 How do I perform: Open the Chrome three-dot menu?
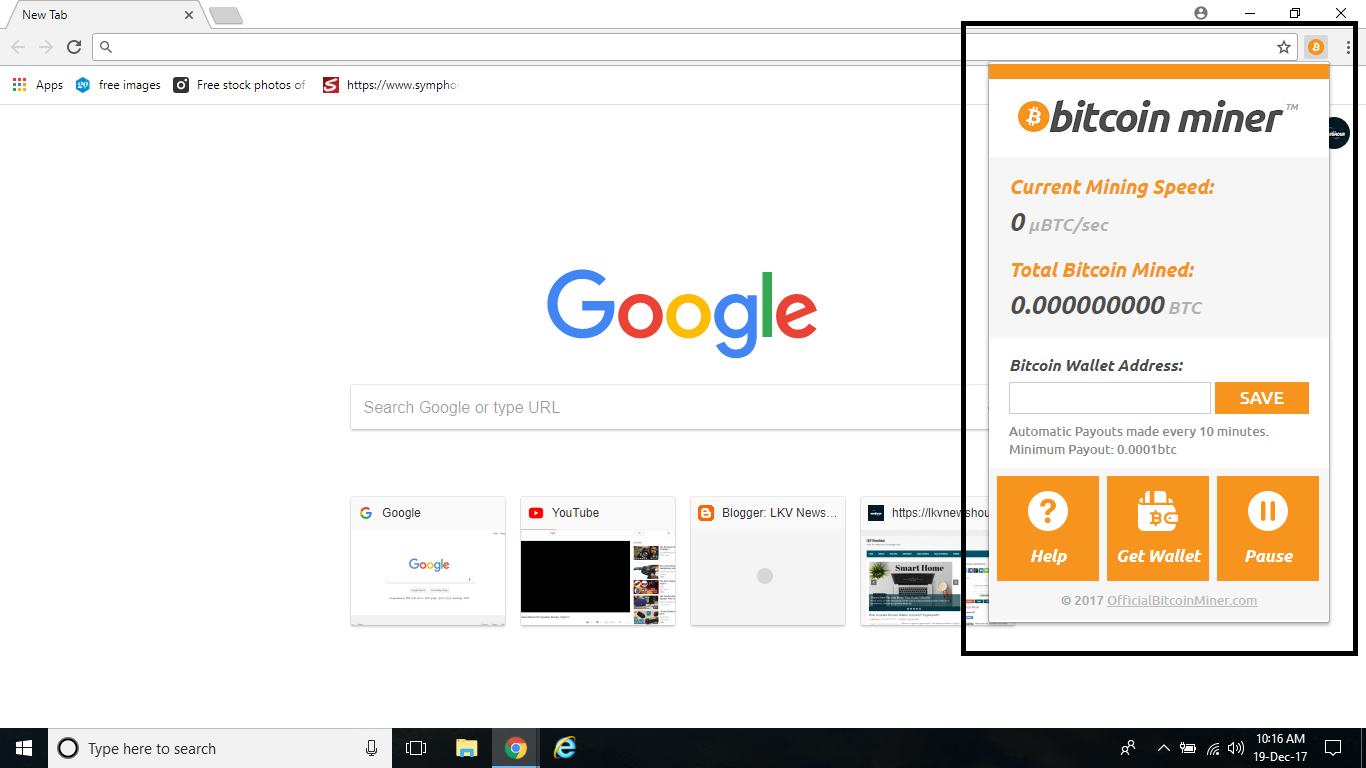tap(1348, 47)
